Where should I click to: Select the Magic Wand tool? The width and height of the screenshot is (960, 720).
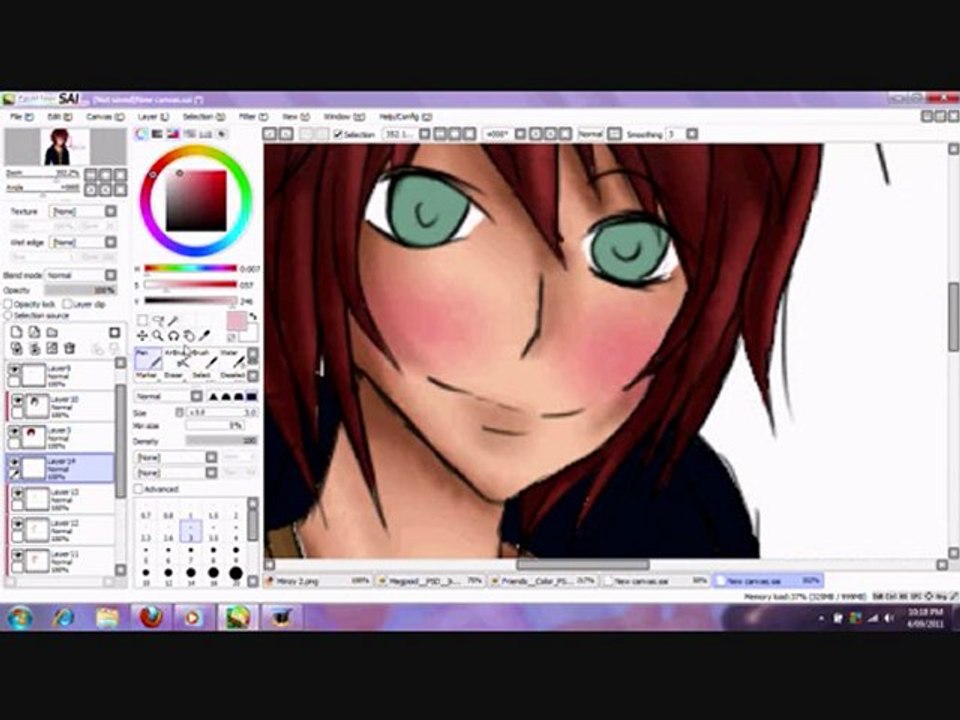(173, 320)
